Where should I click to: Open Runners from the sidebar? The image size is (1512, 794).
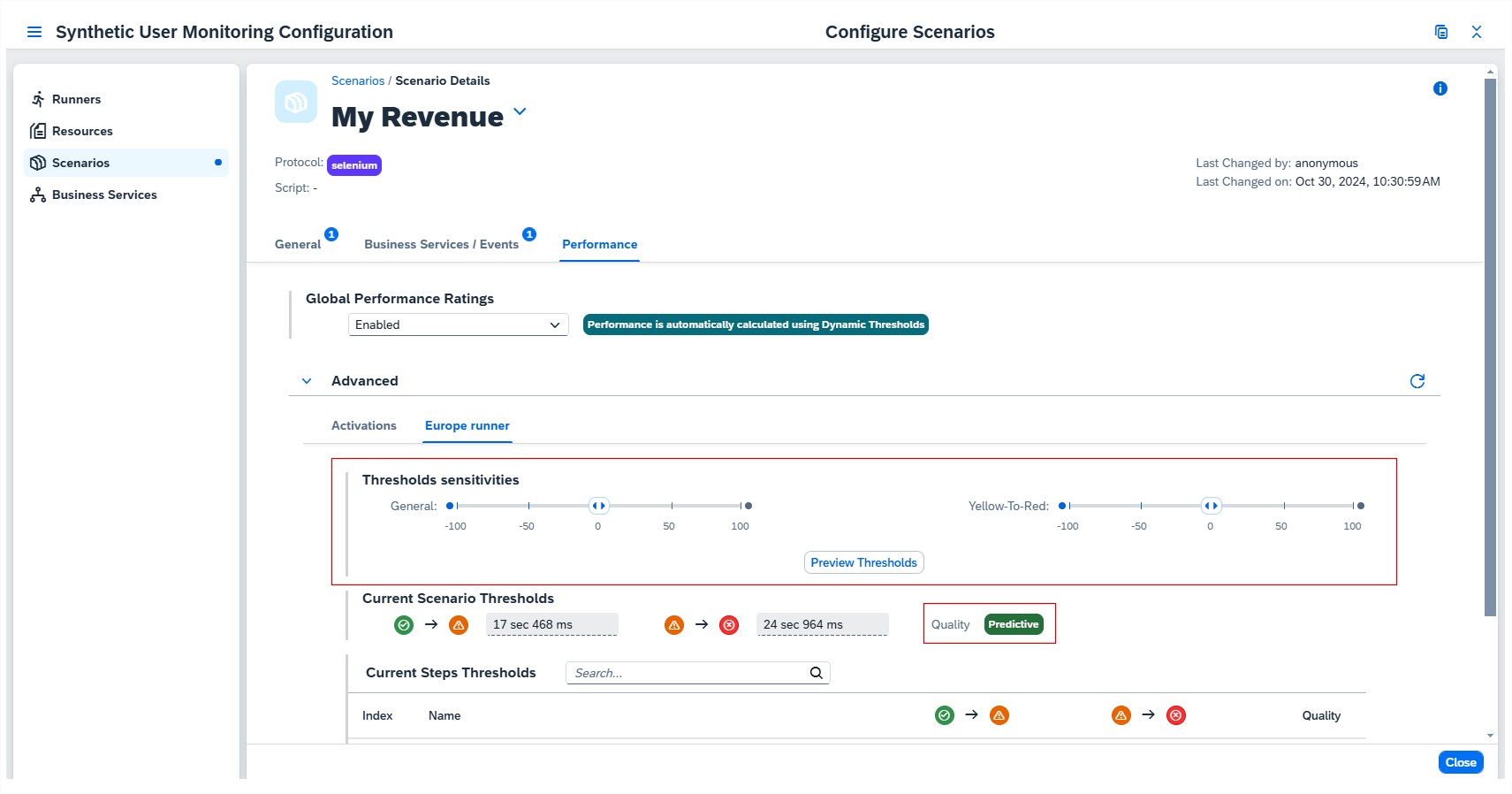(76, 99)
